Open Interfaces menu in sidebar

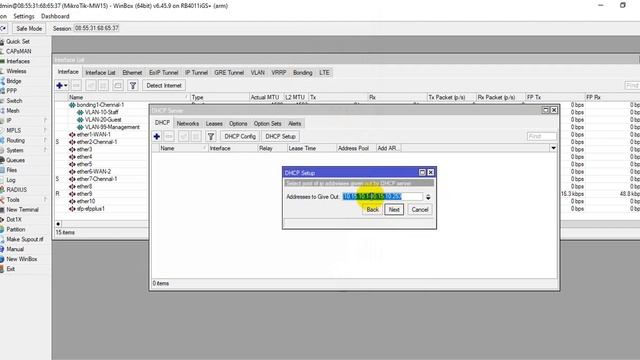[18, 61]
